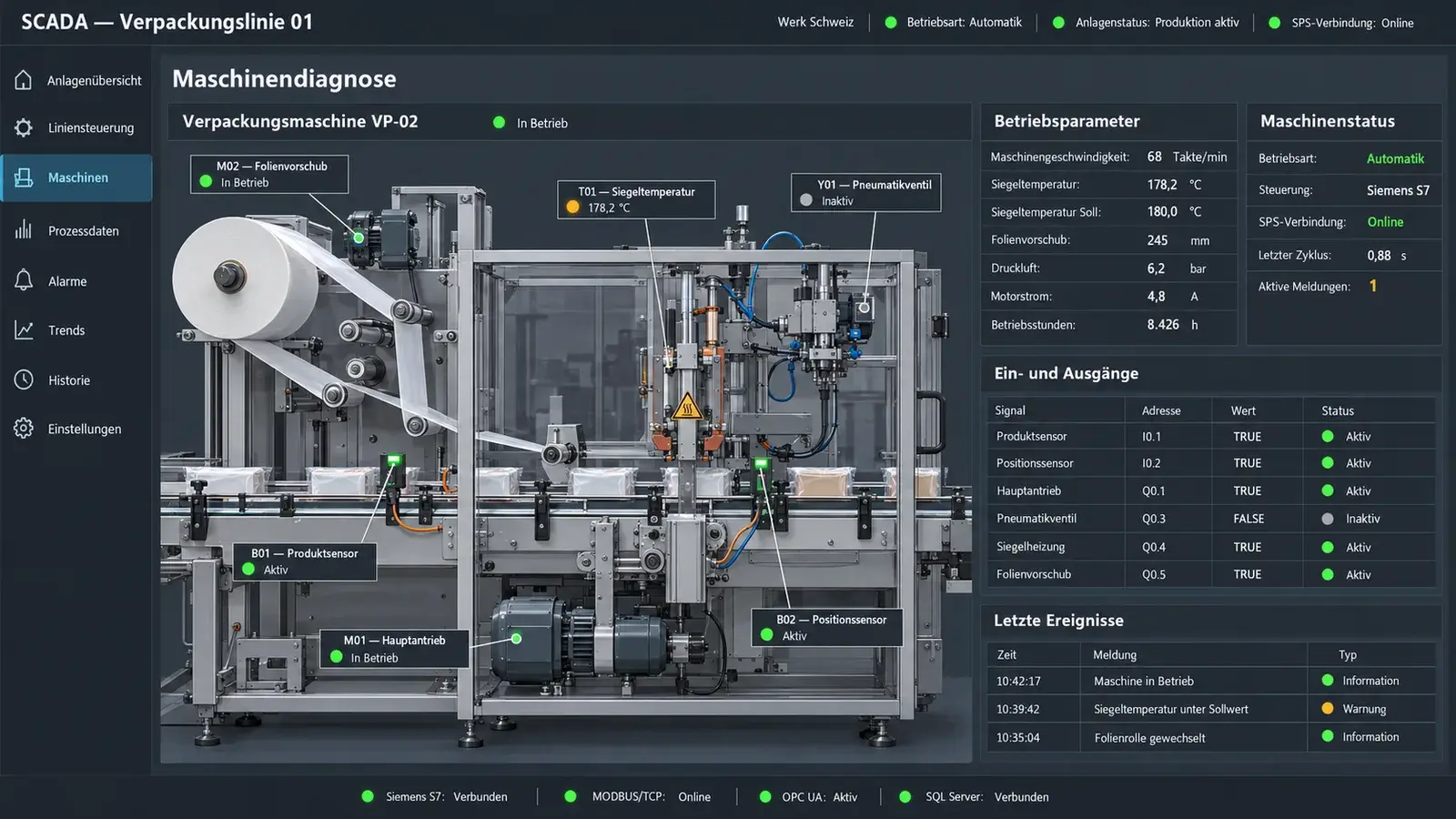The height and width of the screenshot is (819, 1456).
Task: Select the Siegelheizung signal row
Action: (1211, 547)
